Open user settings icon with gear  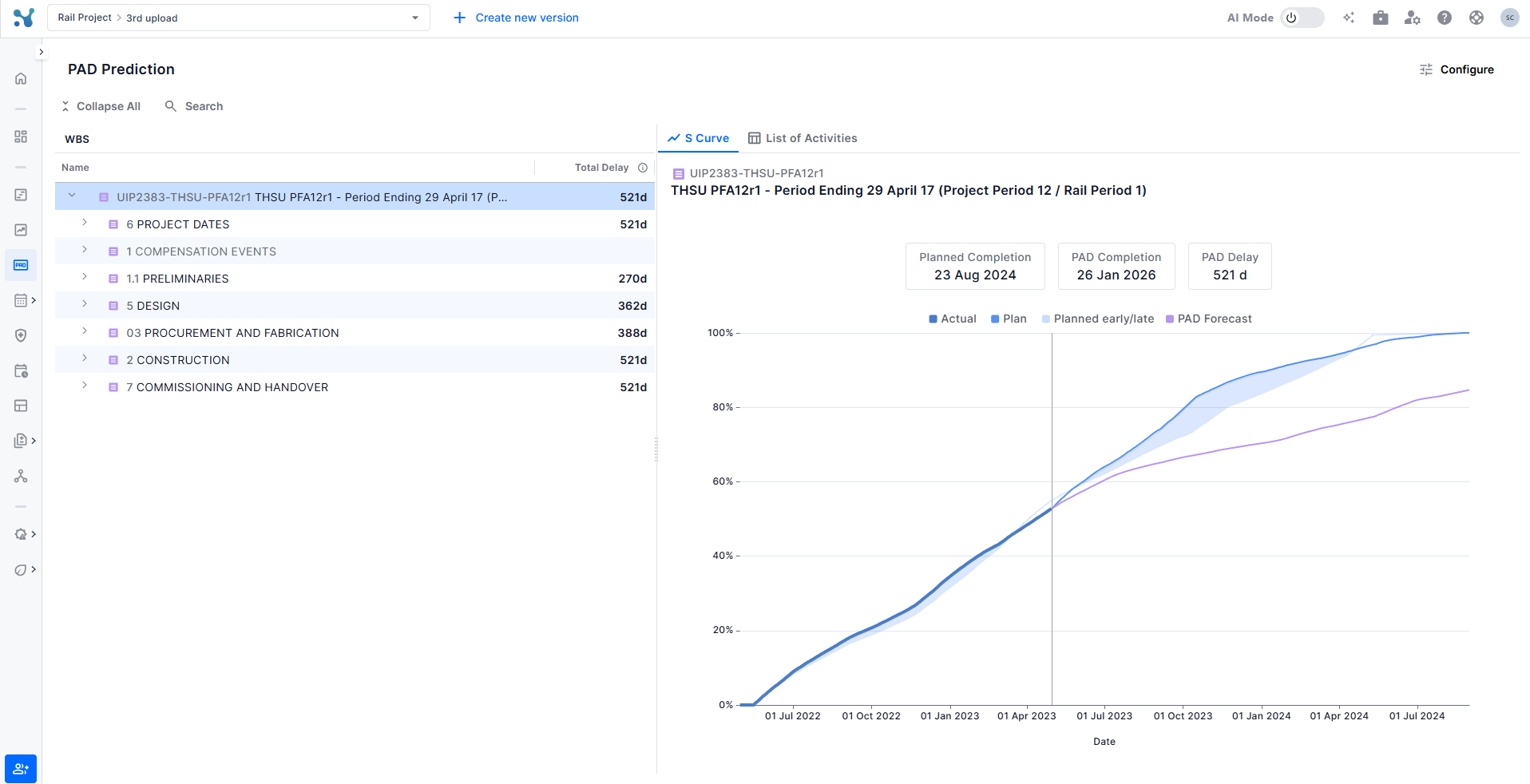pyautogui.click(x=1412, y=18)
